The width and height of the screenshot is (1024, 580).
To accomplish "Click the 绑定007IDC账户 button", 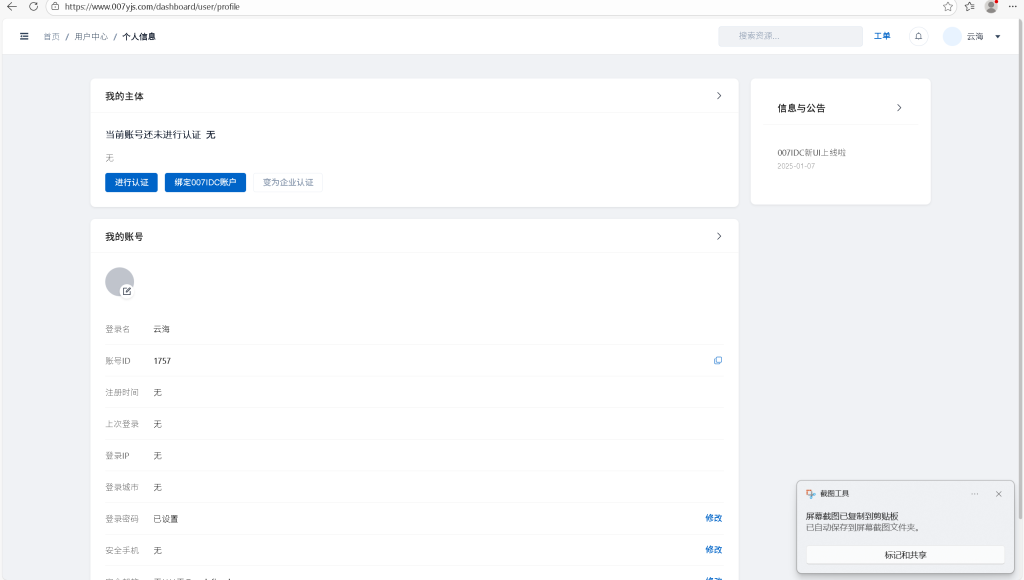I will tap(205, 182).
